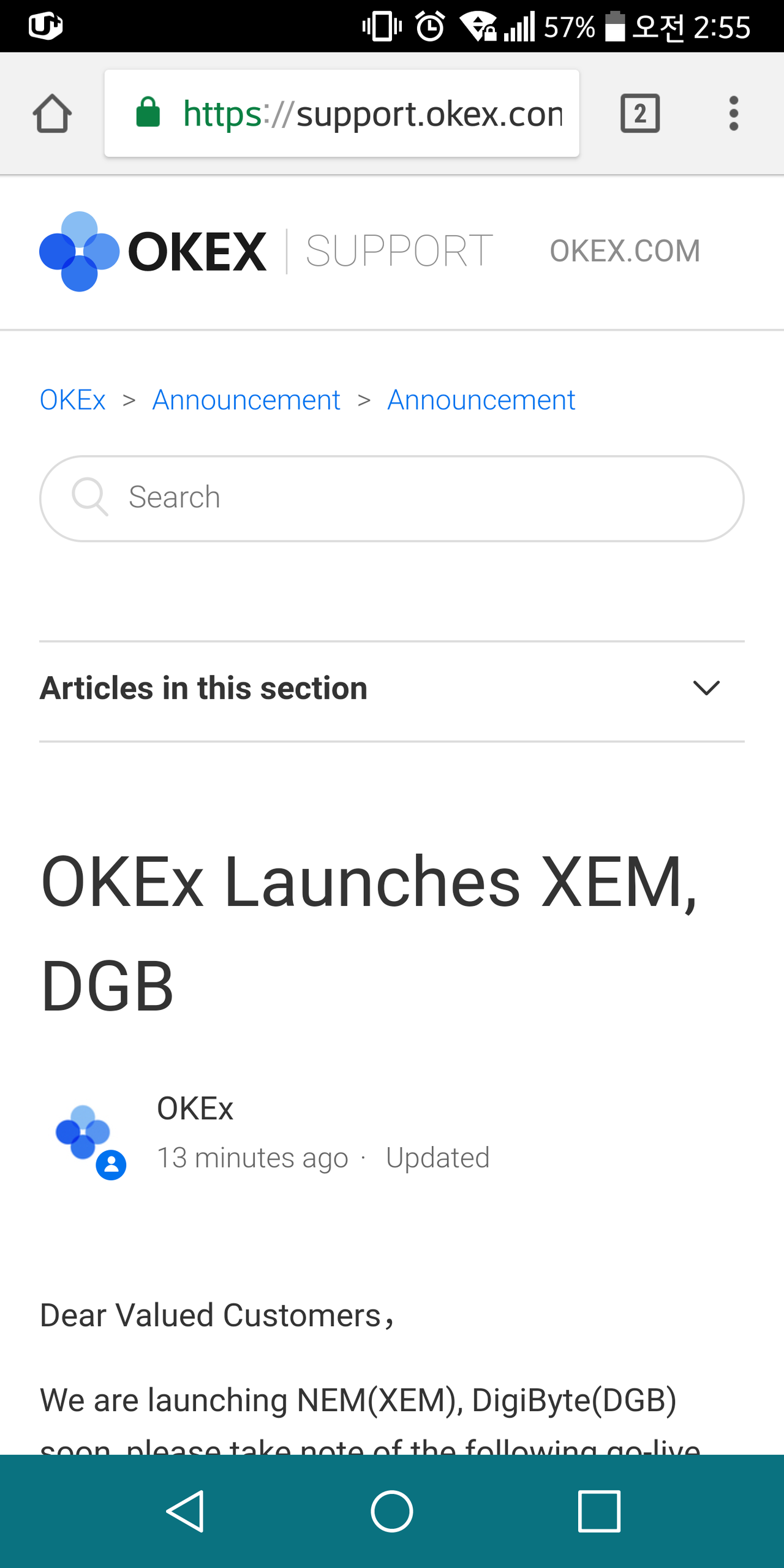This screenshot has width=784, height=1568.
Task: Open the browser three-dot overflow menu
Action: 733,113
